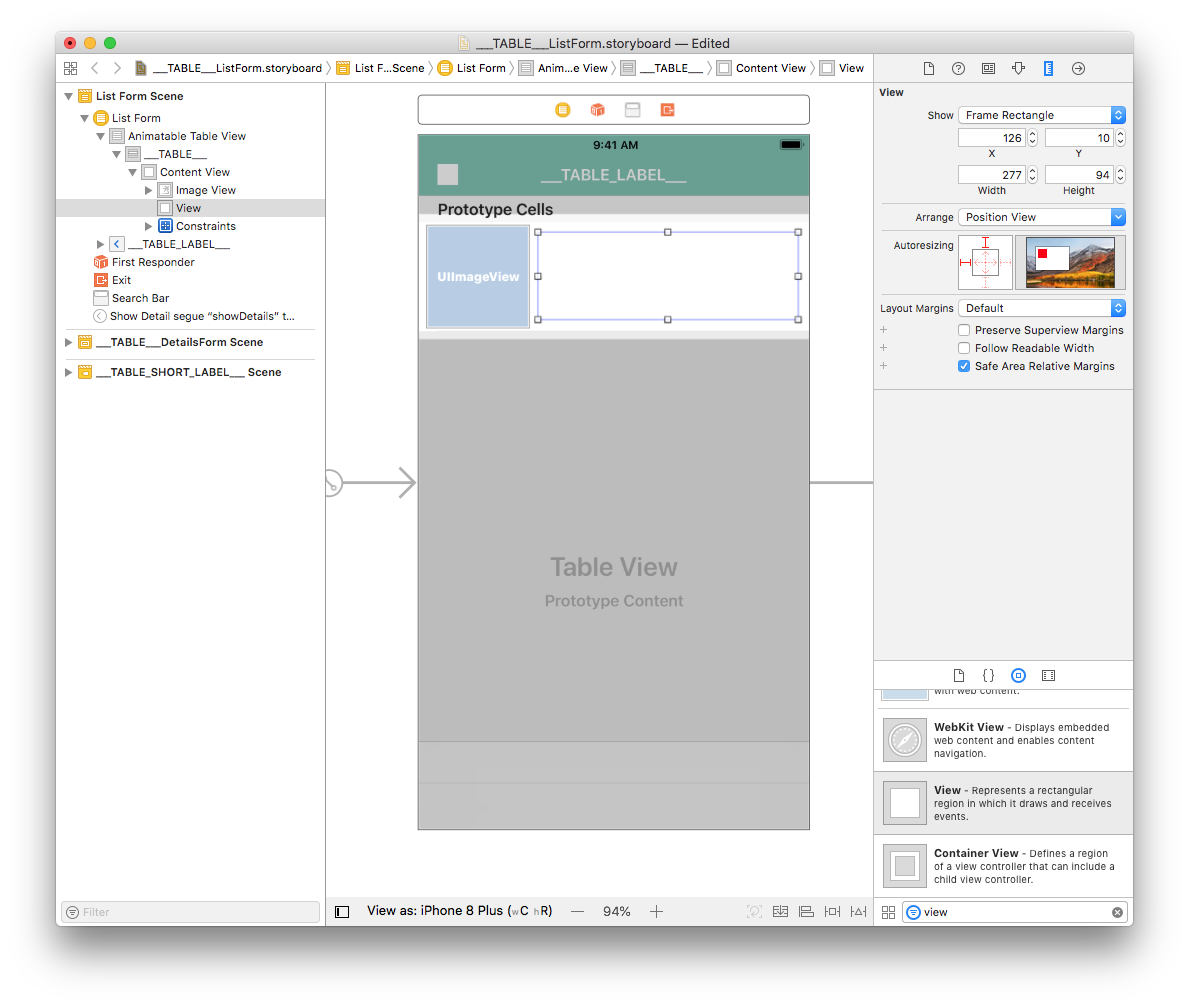The width and height of the screenshot is (1189, 1006).
Task: Select UIImageView on canvas
Action: click(x=478, y=277)
